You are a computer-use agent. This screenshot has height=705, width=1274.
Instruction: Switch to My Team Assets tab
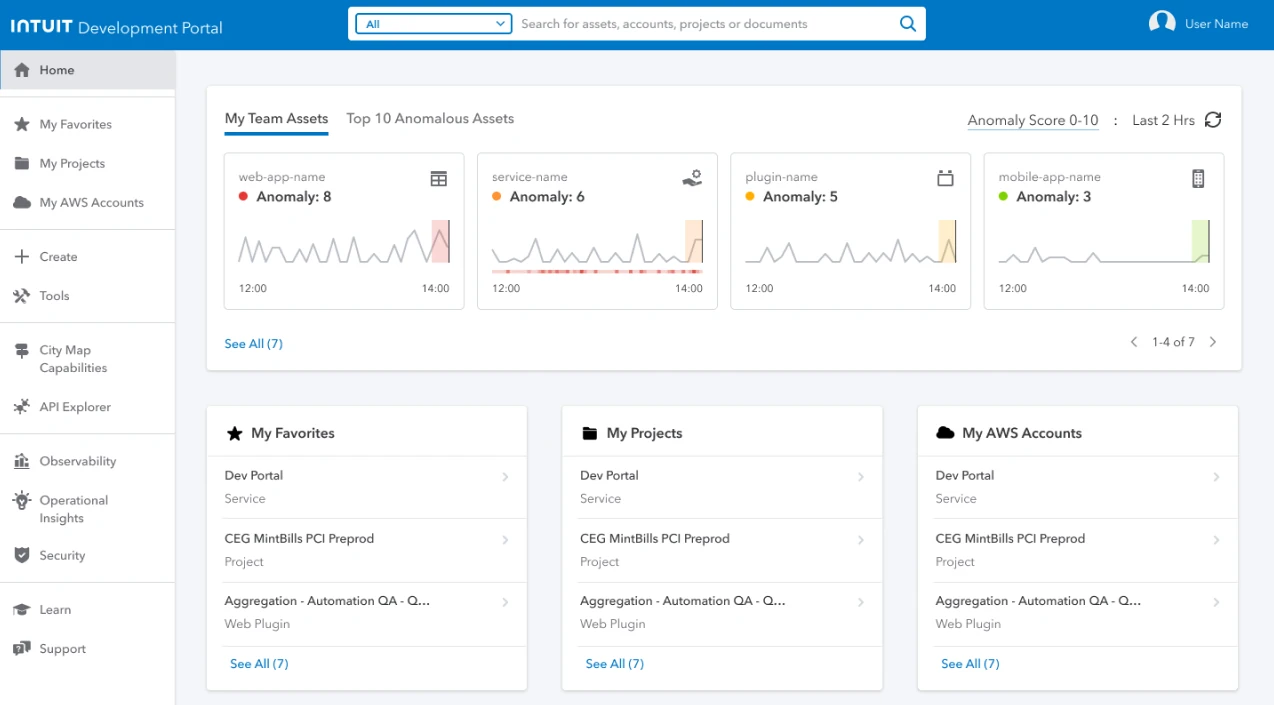(x=276, y=118)
